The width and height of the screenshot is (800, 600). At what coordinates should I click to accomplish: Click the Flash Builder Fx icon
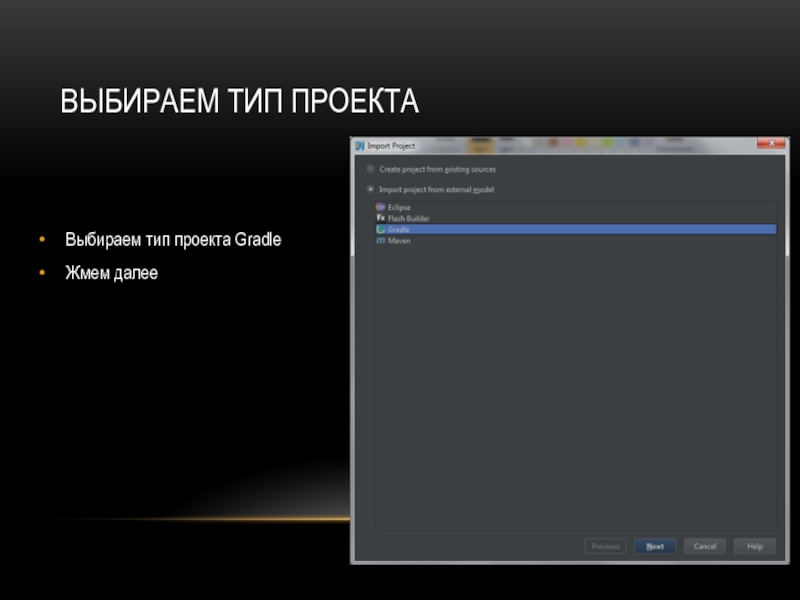pos(381,218)
